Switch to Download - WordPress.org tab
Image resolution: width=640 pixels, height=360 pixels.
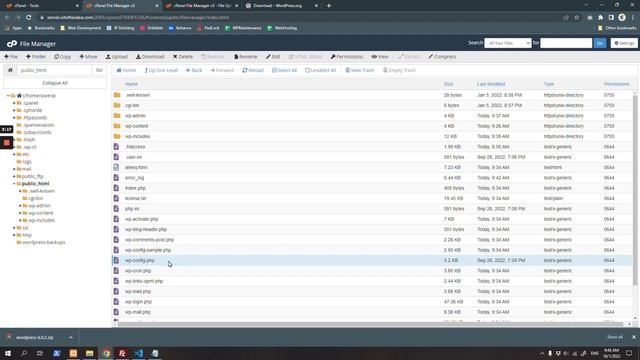(x=282, y=6)
